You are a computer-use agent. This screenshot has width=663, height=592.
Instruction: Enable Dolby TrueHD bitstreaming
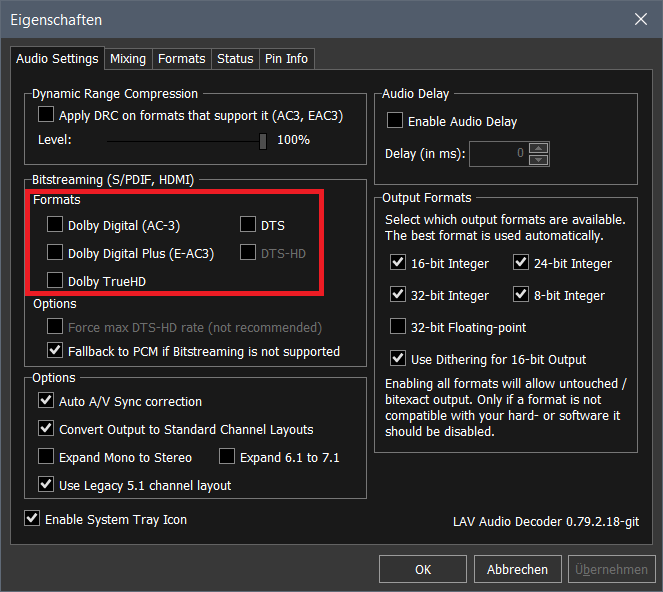pos(55,280)
